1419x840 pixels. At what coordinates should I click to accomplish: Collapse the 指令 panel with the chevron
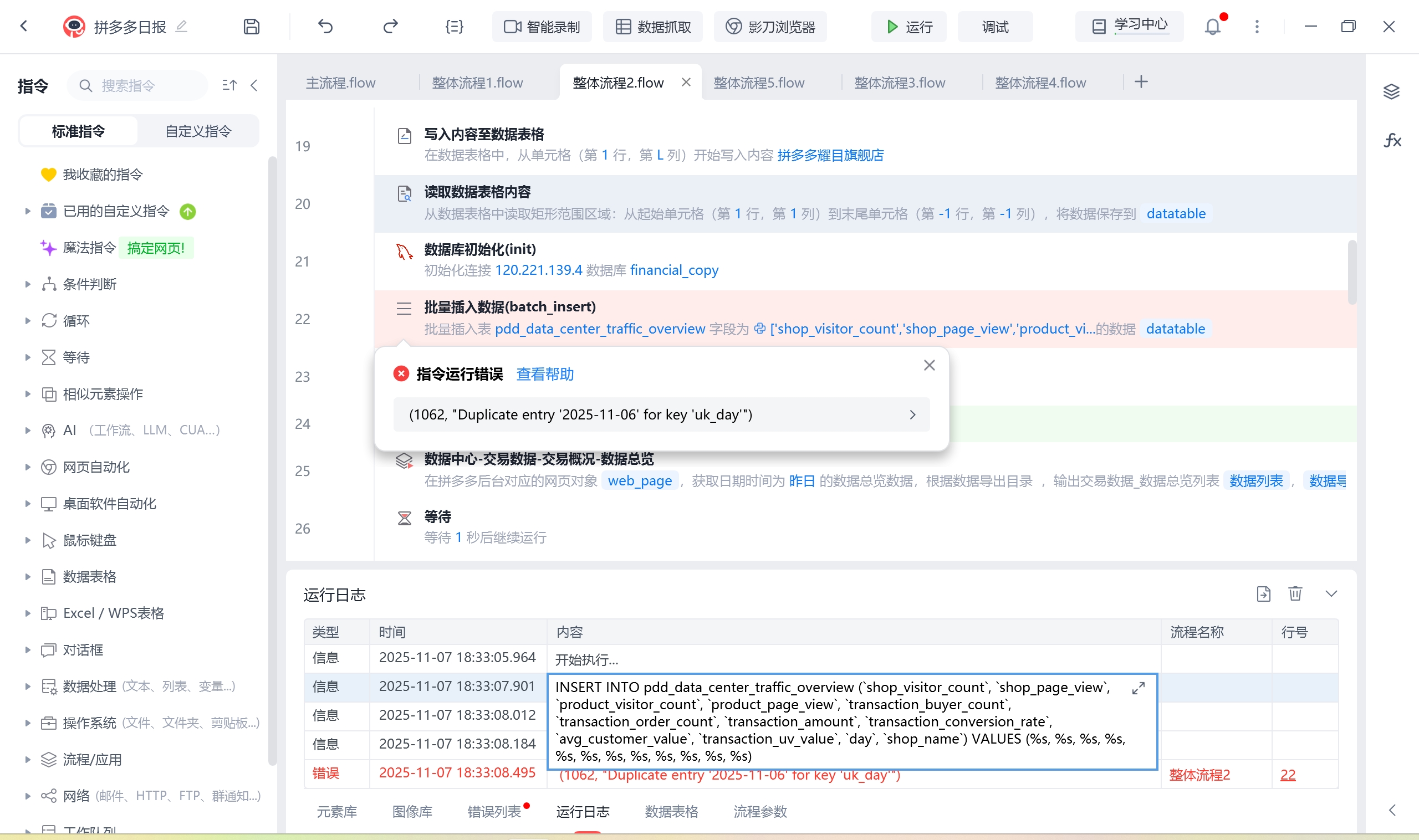coord(254,85)
